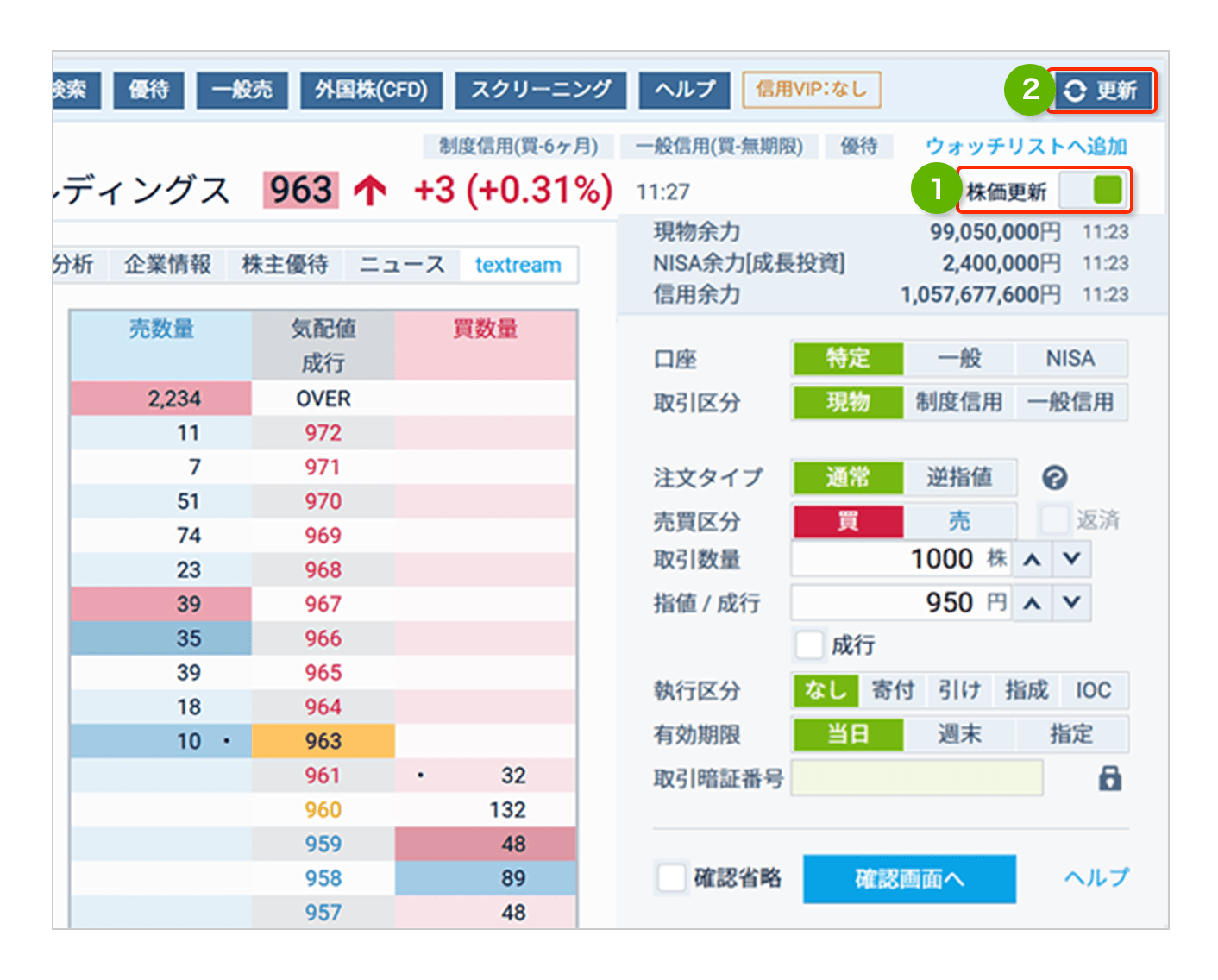
Task: Open the スクリーニング menu button
Action: (x=540, y=90)
